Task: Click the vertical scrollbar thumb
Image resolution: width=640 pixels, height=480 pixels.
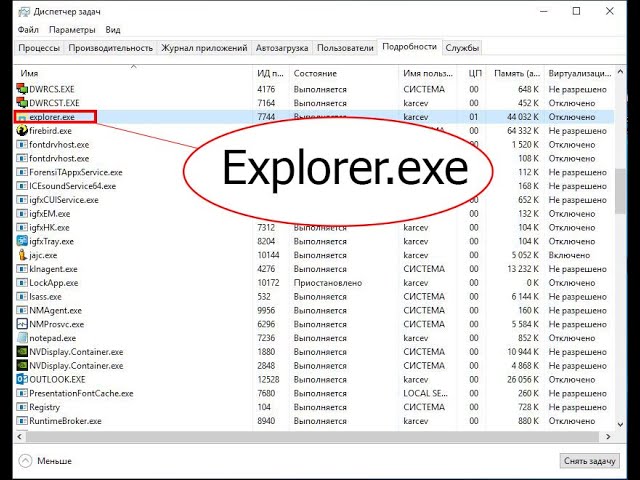Action: (620, 191)
